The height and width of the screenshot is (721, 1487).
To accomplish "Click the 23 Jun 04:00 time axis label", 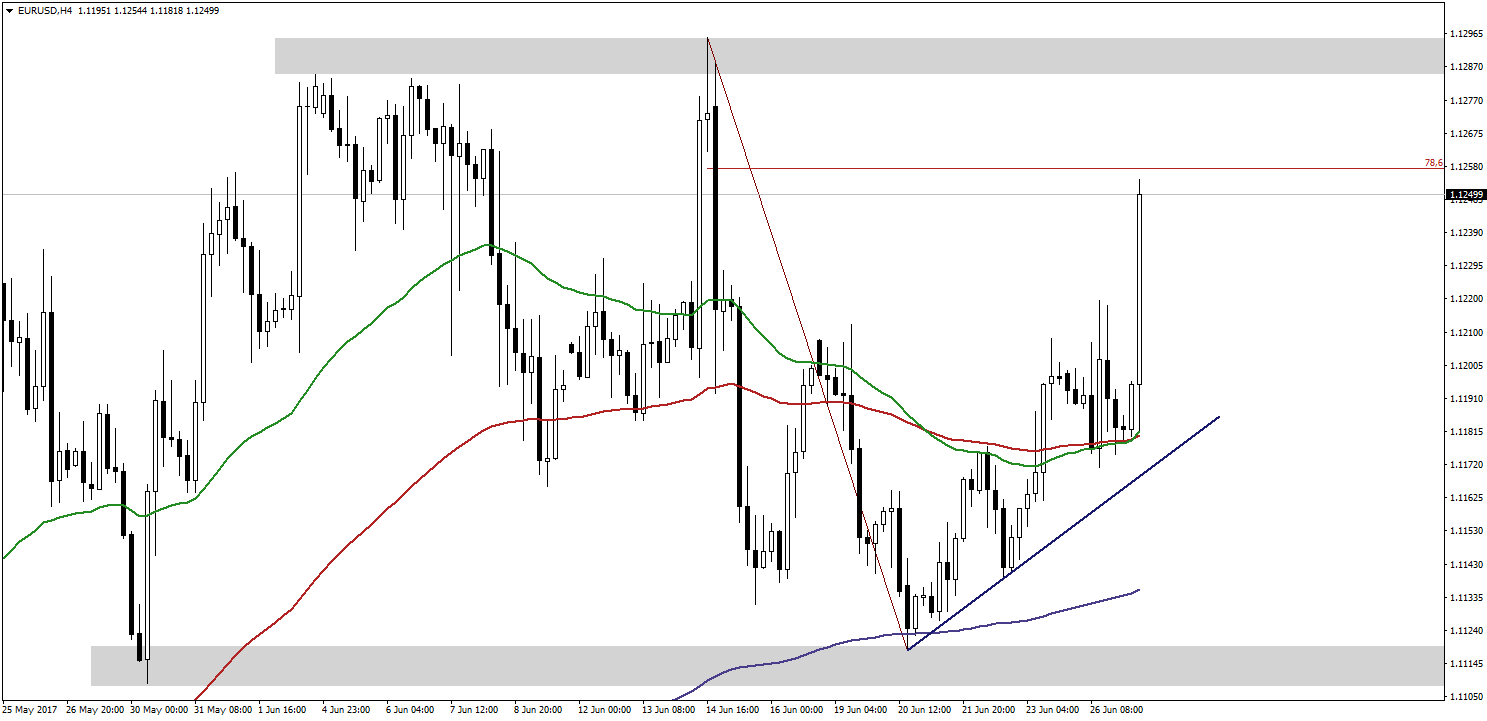I will point(1053,710).
